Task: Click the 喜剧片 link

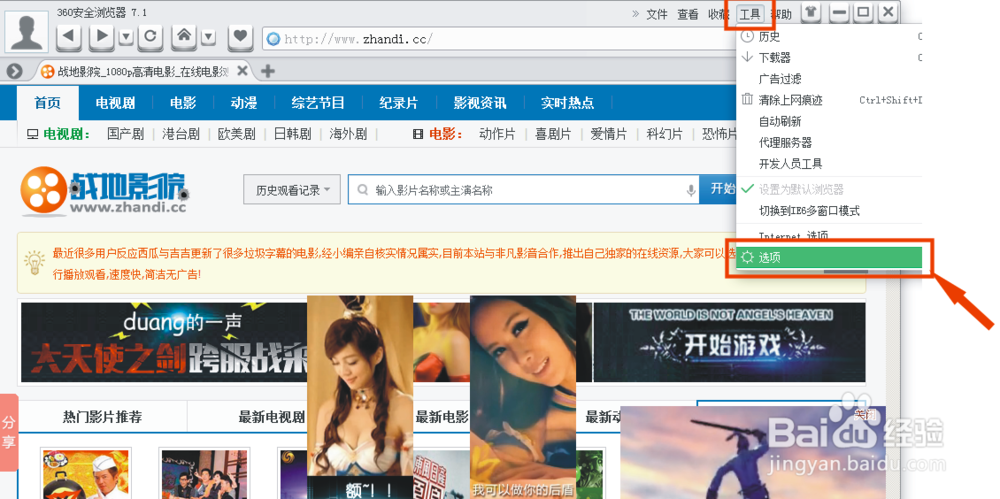Action: 553,134
